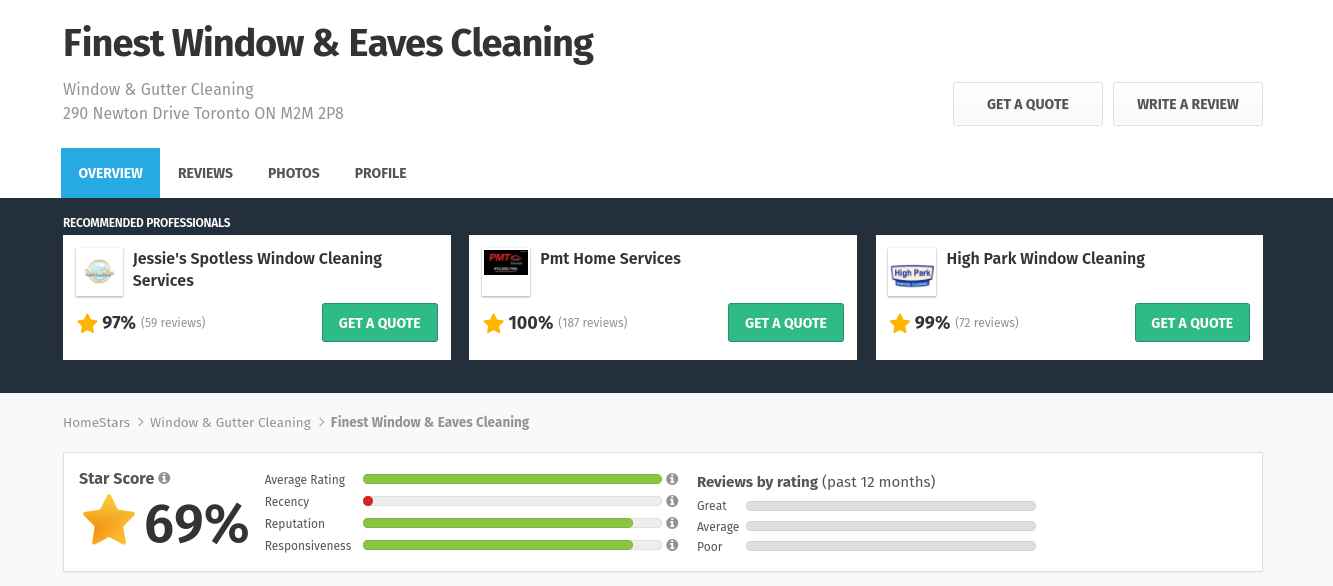Click the large gold star beside 69%
Screen dimensions: 1333x586
tap(108, 521)
